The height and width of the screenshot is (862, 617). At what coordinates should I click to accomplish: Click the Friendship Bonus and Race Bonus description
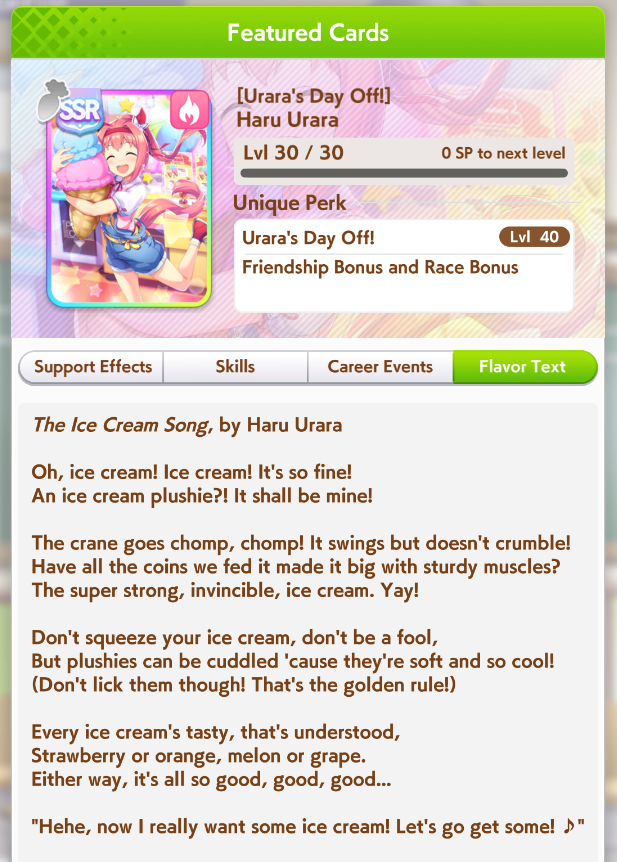coord(380,267)
